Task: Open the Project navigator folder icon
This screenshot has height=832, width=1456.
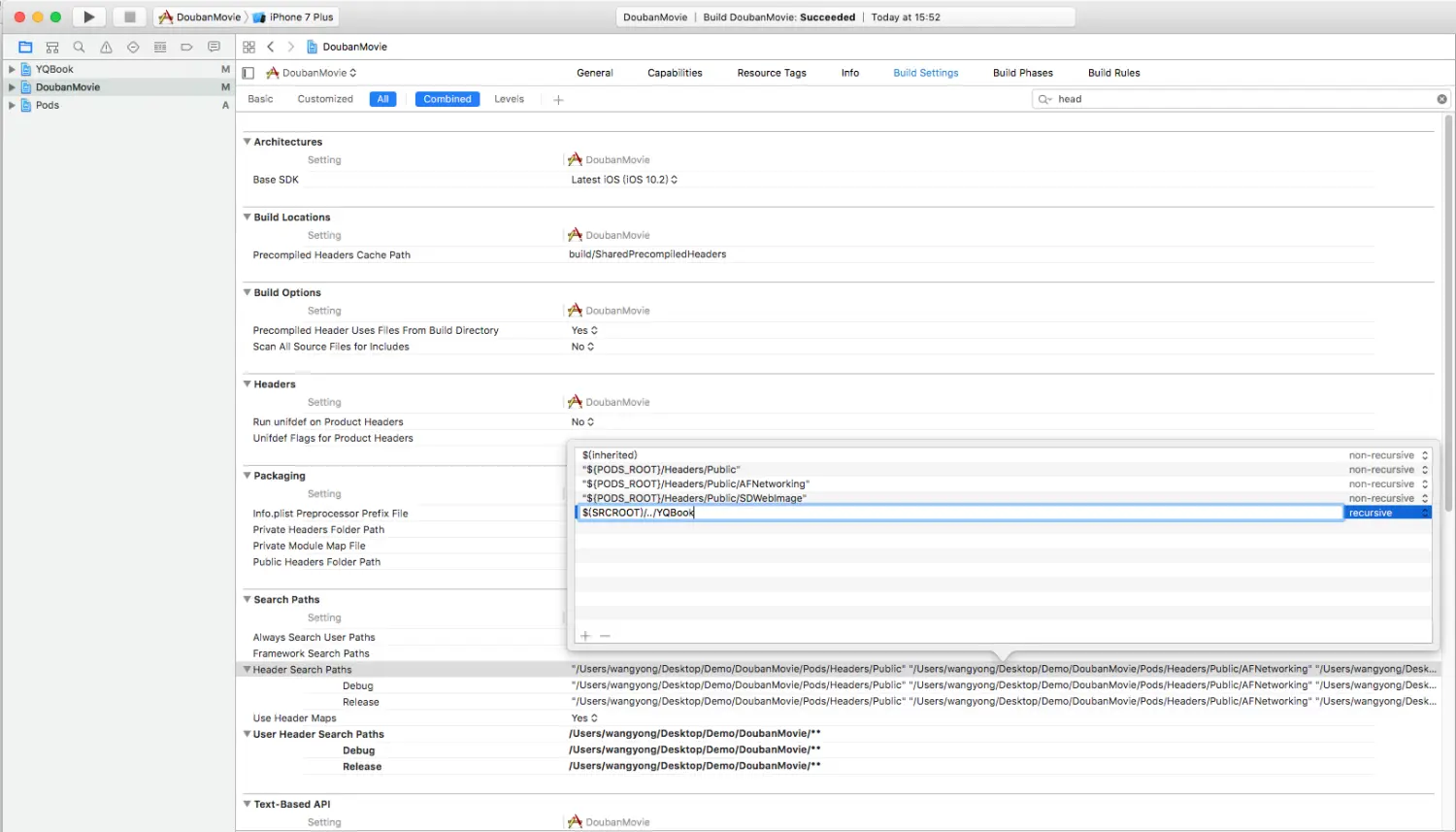Action: (25, 47)
